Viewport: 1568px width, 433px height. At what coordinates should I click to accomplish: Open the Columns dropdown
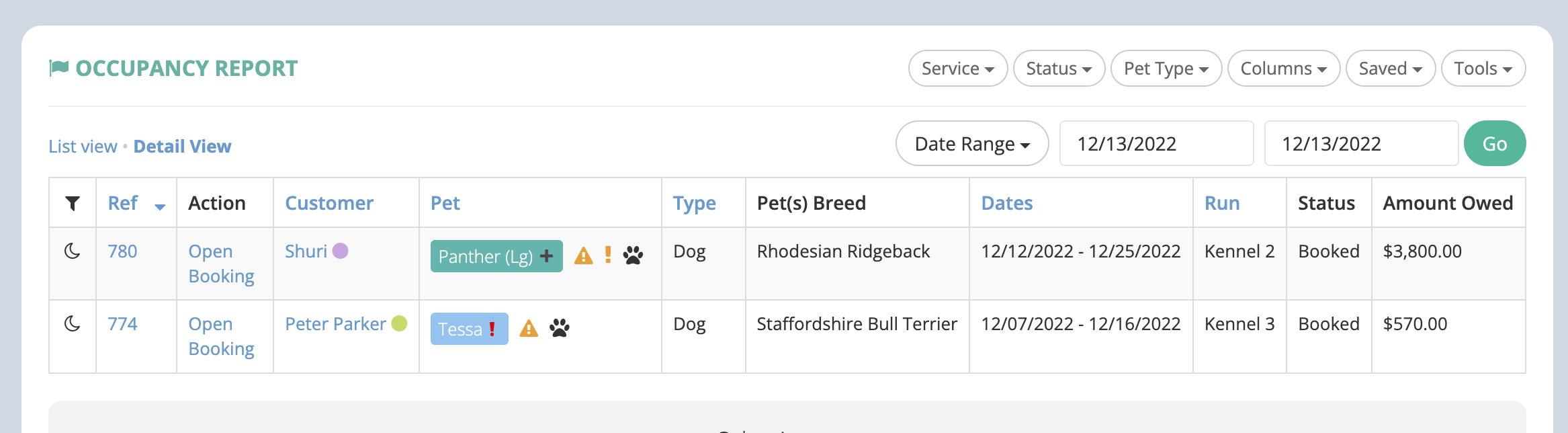point(1283,69)
